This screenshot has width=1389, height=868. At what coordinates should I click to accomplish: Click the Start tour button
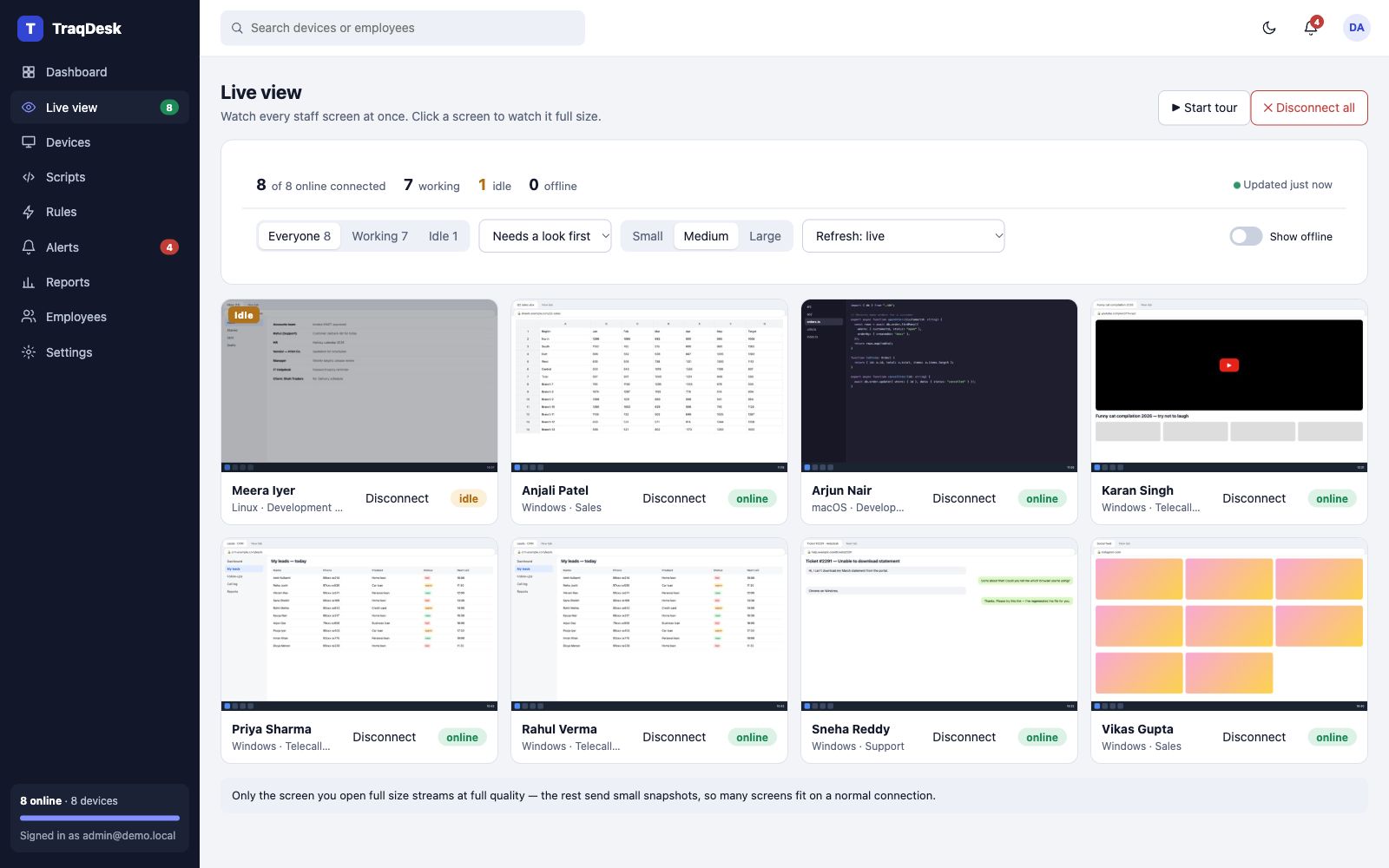1204,108
